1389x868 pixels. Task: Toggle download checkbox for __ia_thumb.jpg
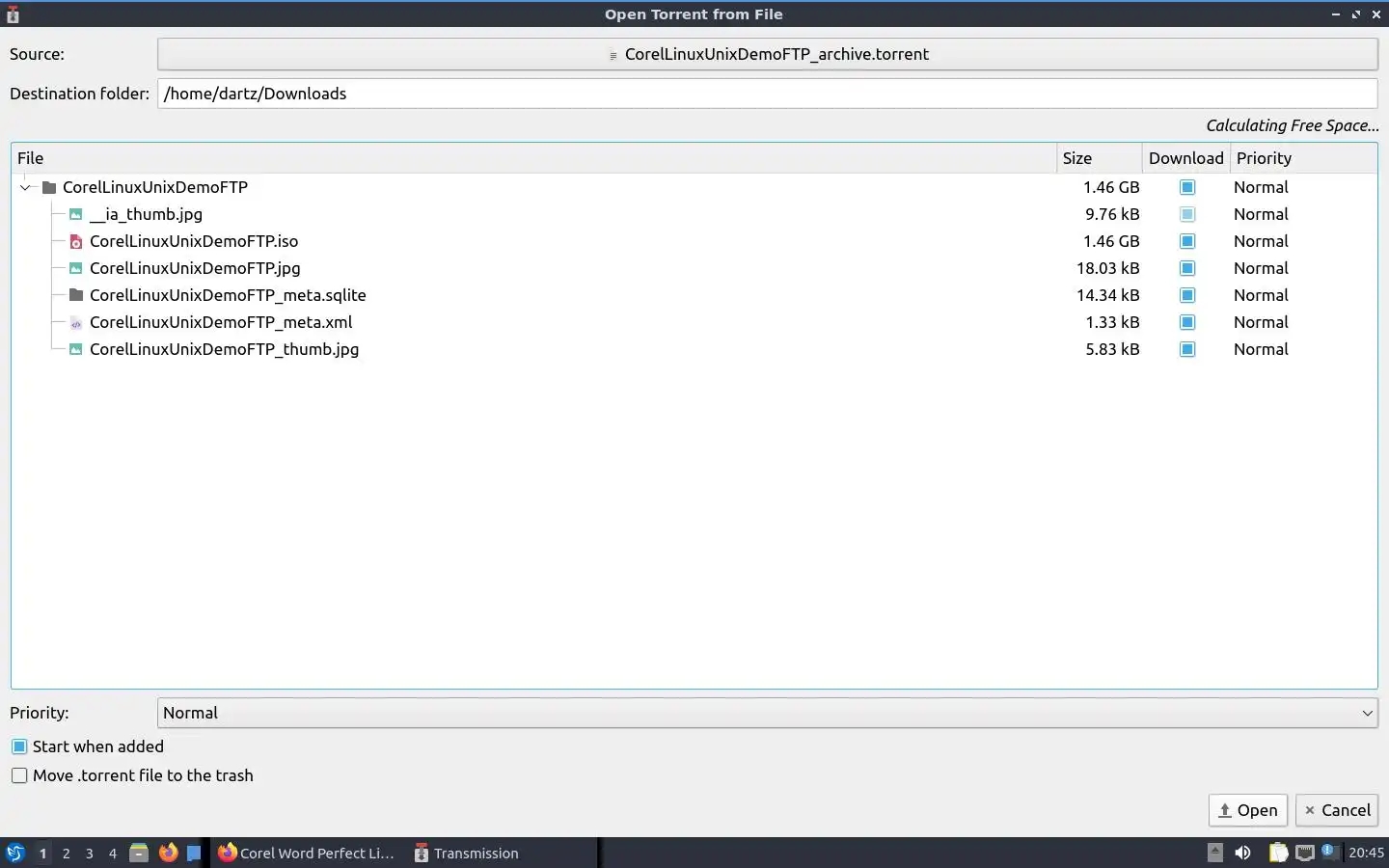tap(1187, 214)
